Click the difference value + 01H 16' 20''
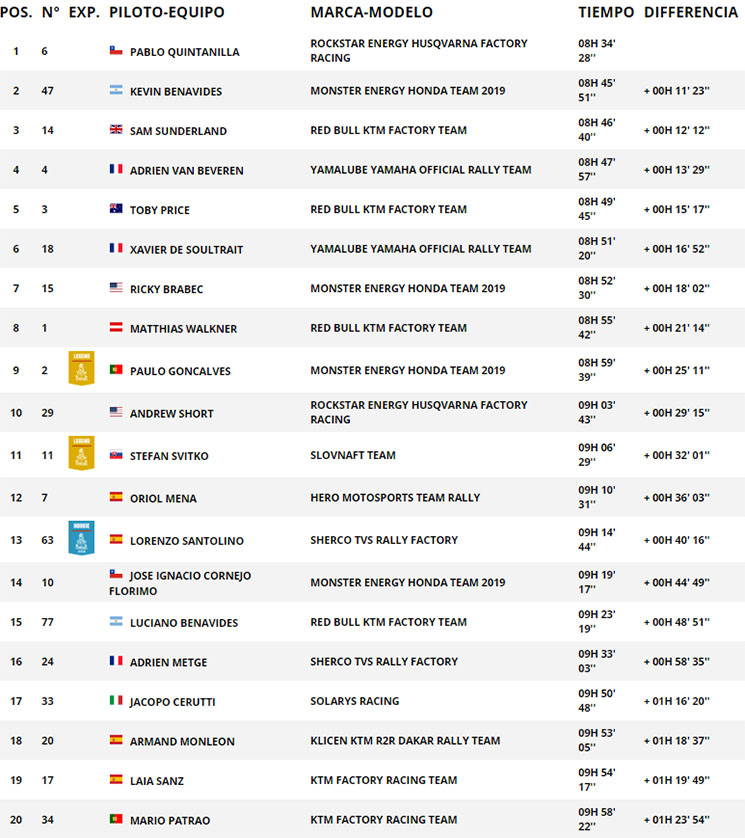Screen dimensions: 745x838 click(677, 701)
